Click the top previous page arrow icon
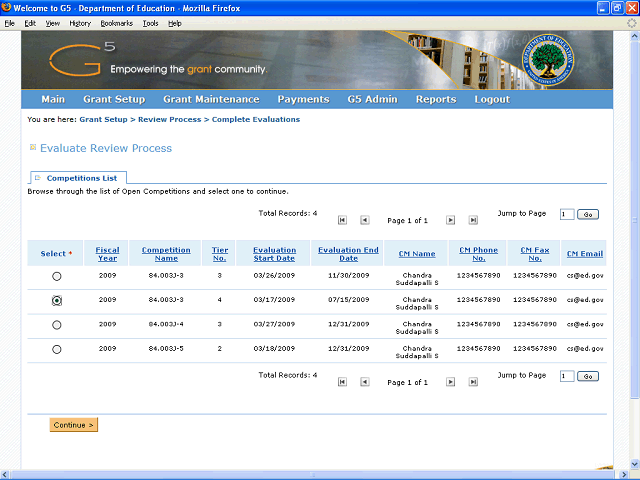 364,219
